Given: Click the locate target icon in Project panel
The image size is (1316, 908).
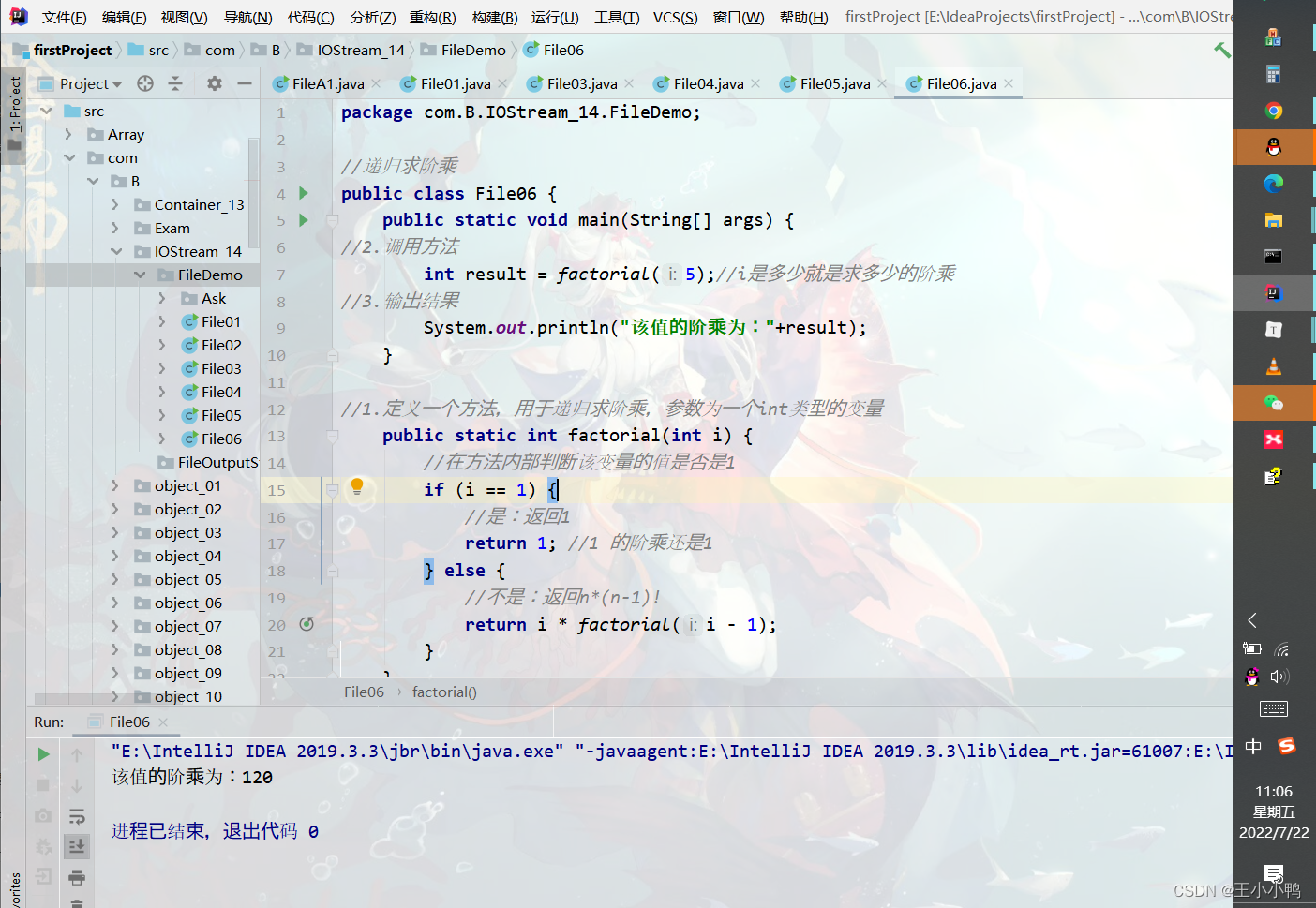Looking at the screenshot, I should tap(145, 83).
